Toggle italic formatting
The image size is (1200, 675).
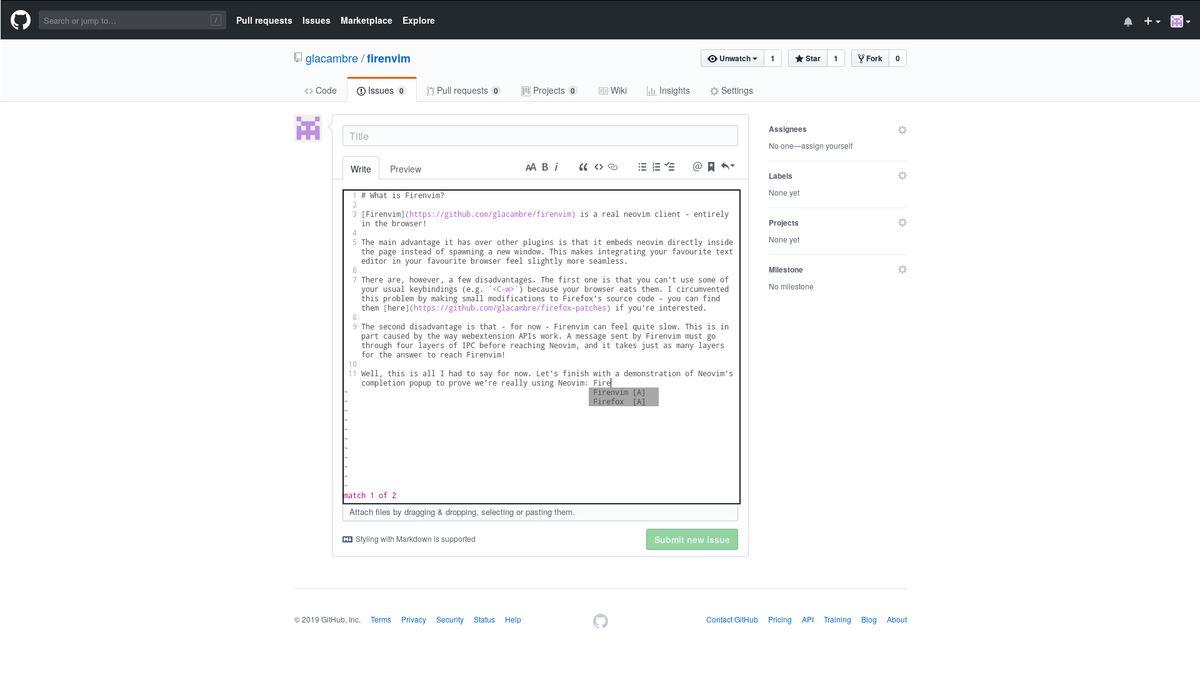(x=556, y=167)
